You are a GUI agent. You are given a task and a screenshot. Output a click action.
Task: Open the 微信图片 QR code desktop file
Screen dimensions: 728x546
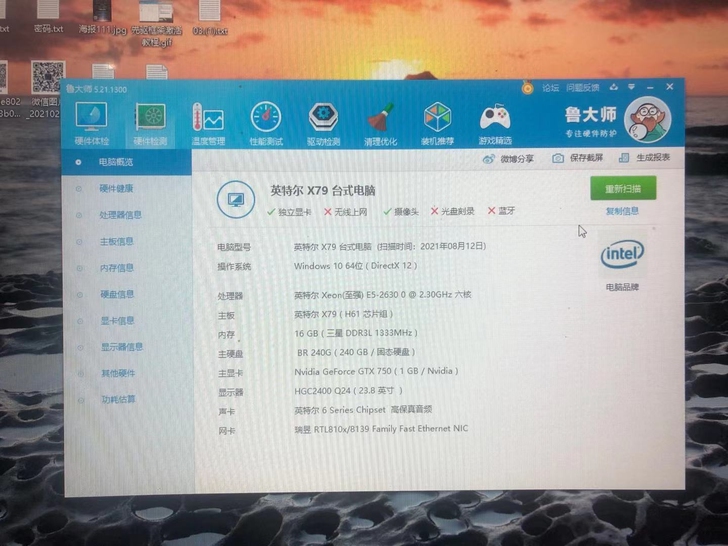[x=47, y=89]
